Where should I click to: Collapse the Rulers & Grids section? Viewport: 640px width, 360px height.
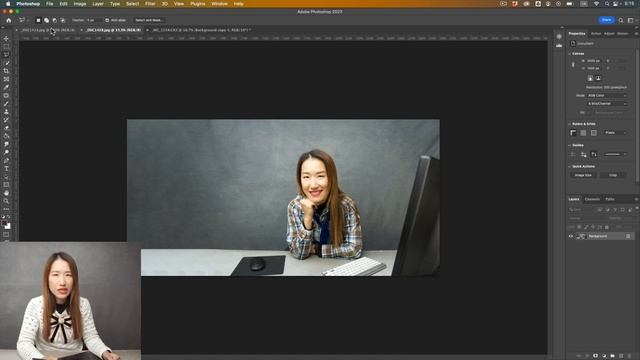[570, 124]
